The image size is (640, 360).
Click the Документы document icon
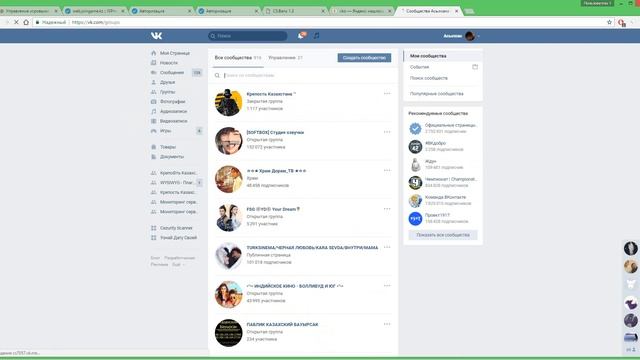[153, 157]
